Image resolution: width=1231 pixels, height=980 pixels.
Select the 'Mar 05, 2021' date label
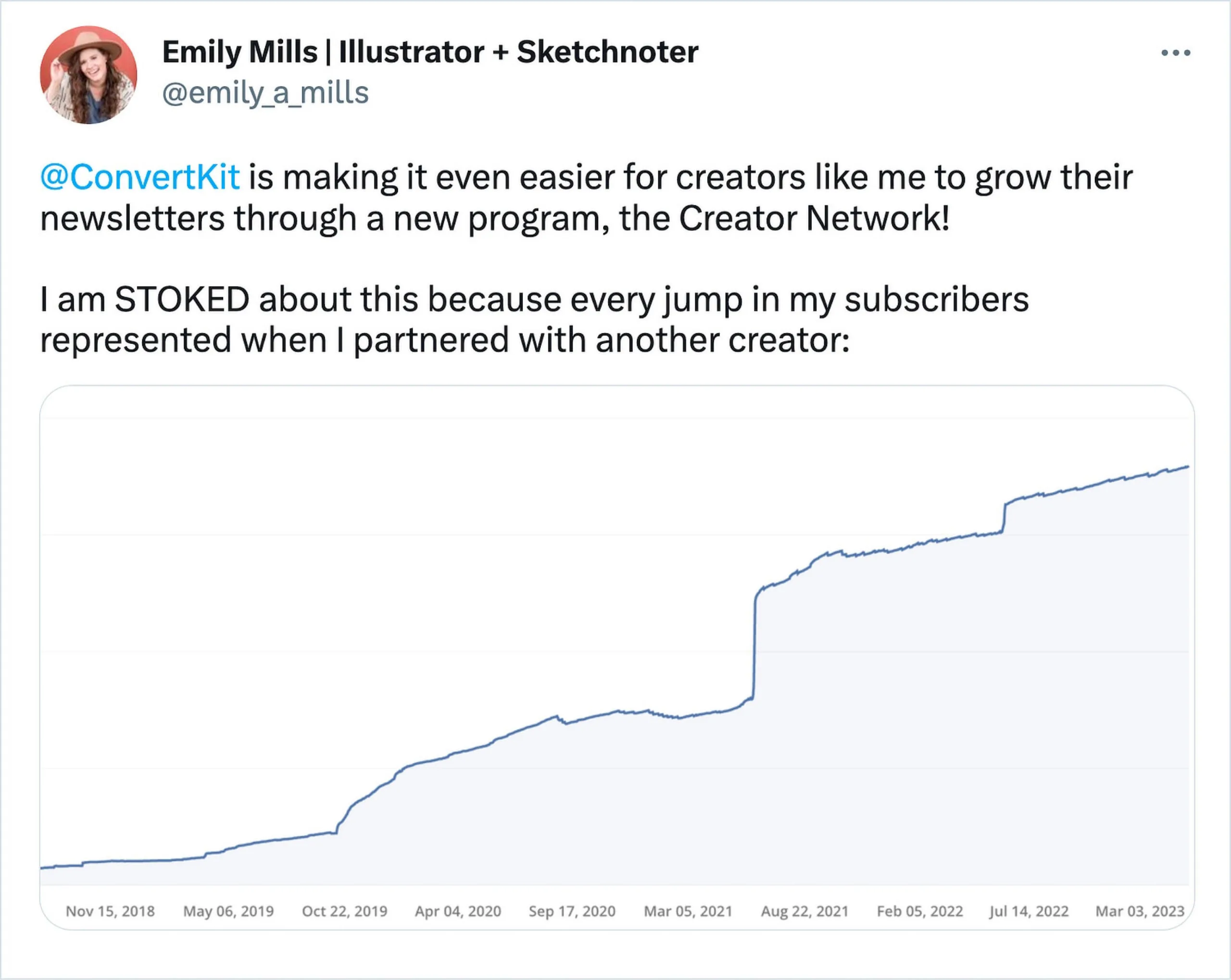pyautogui.click(x=688, y=911)
